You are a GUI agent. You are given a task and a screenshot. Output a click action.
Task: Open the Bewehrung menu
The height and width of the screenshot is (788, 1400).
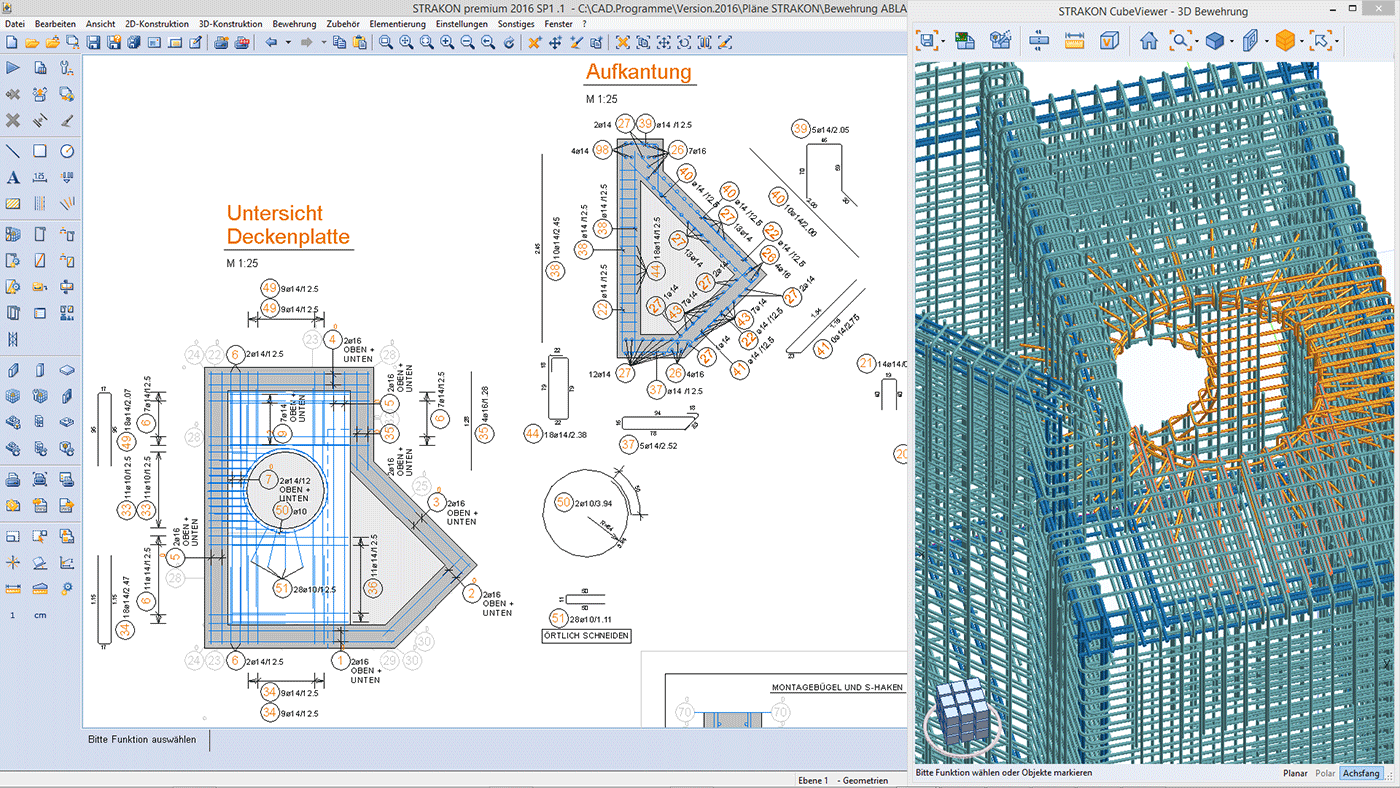[294, 24]
